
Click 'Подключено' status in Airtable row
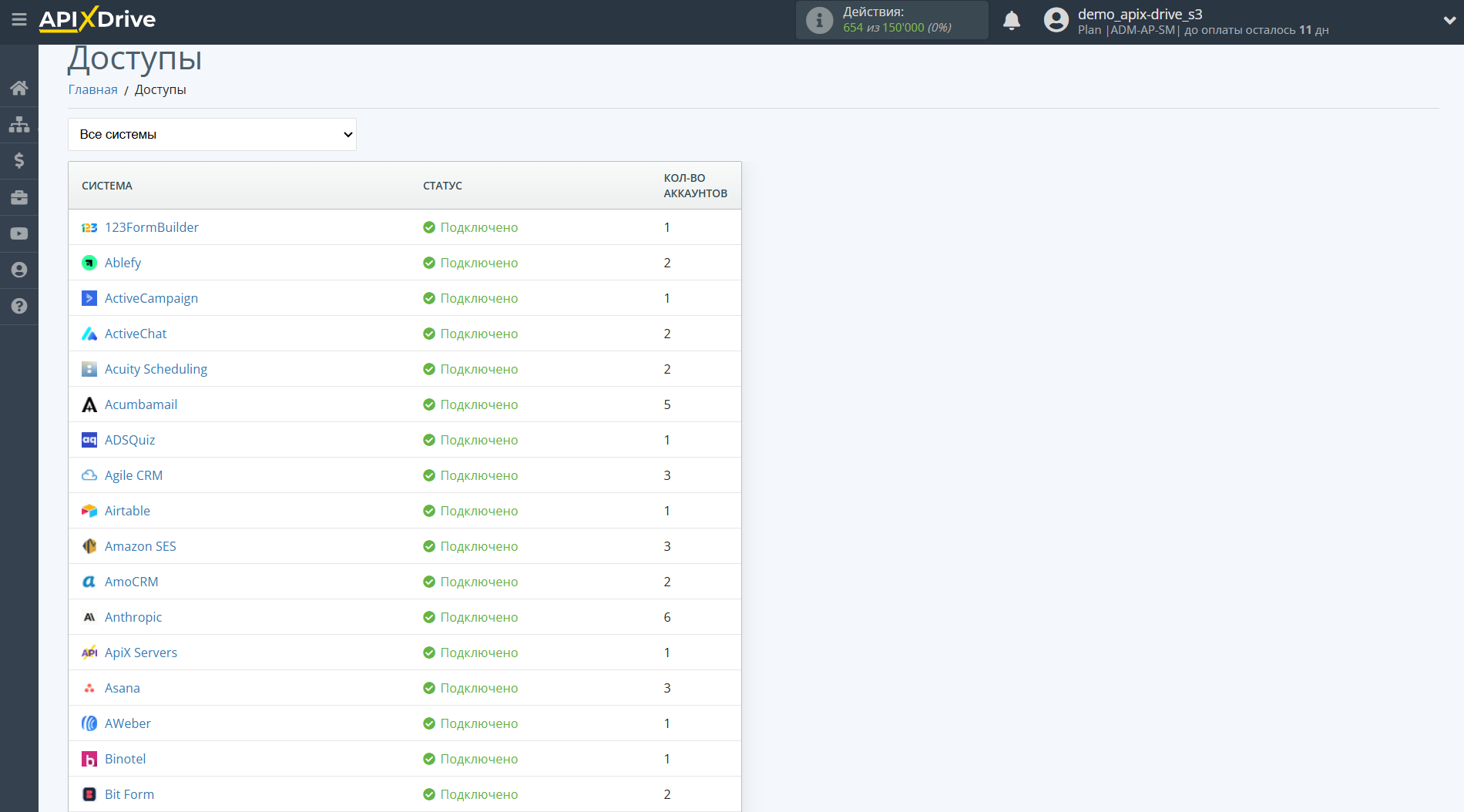tap(470, 511)
